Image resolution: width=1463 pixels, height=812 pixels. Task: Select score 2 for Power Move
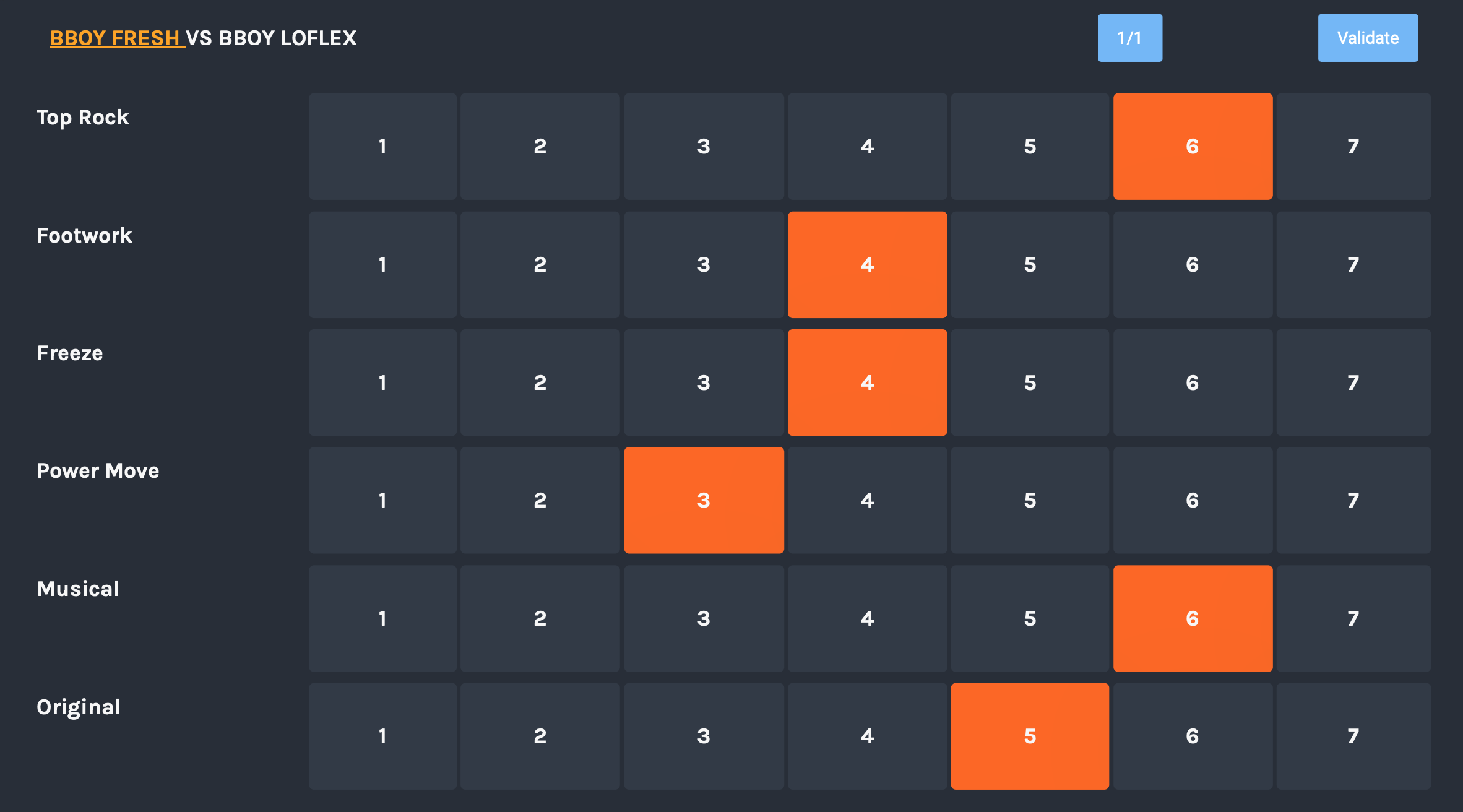pos(540,500)
